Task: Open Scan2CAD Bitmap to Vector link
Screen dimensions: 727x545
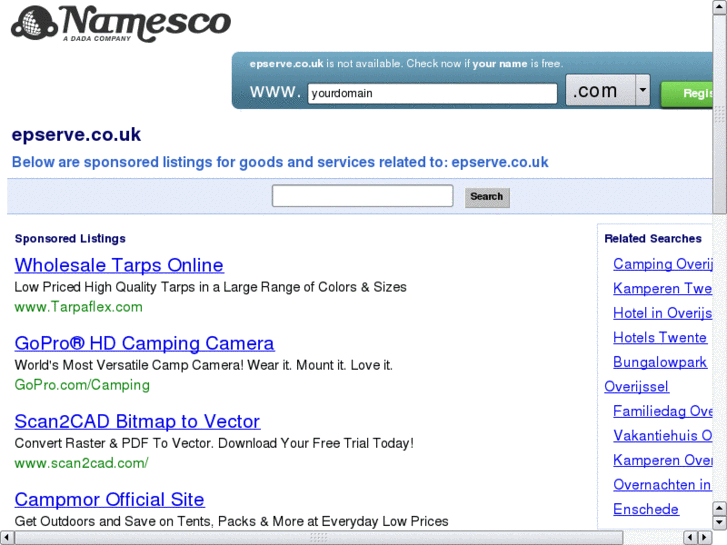Action: (137, 422)
